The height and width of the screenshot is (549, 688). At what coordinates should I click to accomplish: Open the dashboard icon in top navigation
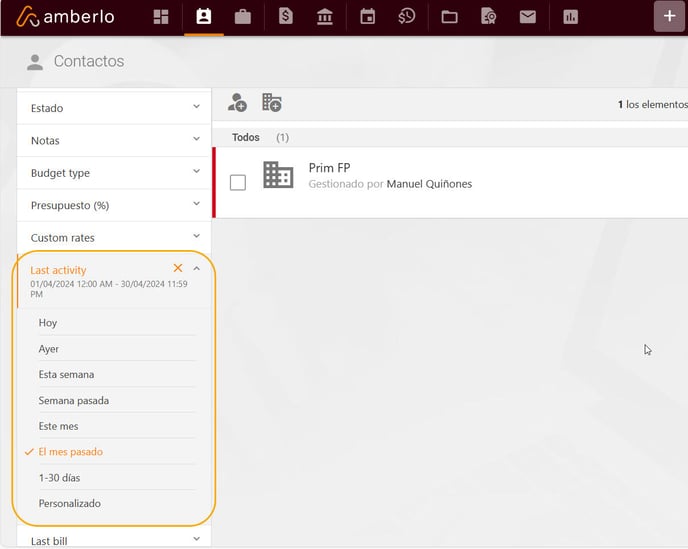tap(161, 17)
